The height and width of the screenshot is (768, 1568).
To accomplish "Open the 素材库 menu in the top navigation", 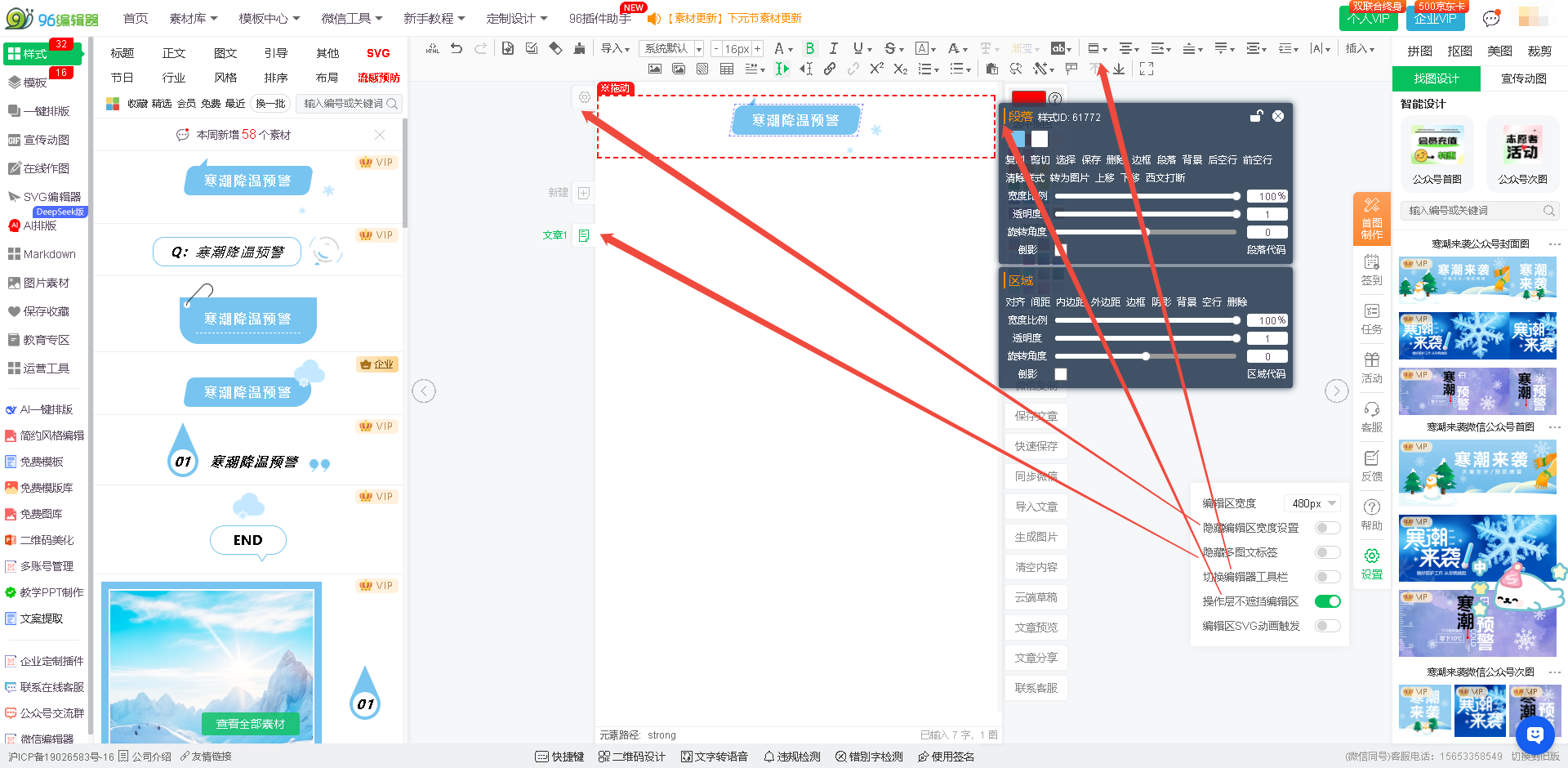I will pyautogui.click(x=193, y=18).
